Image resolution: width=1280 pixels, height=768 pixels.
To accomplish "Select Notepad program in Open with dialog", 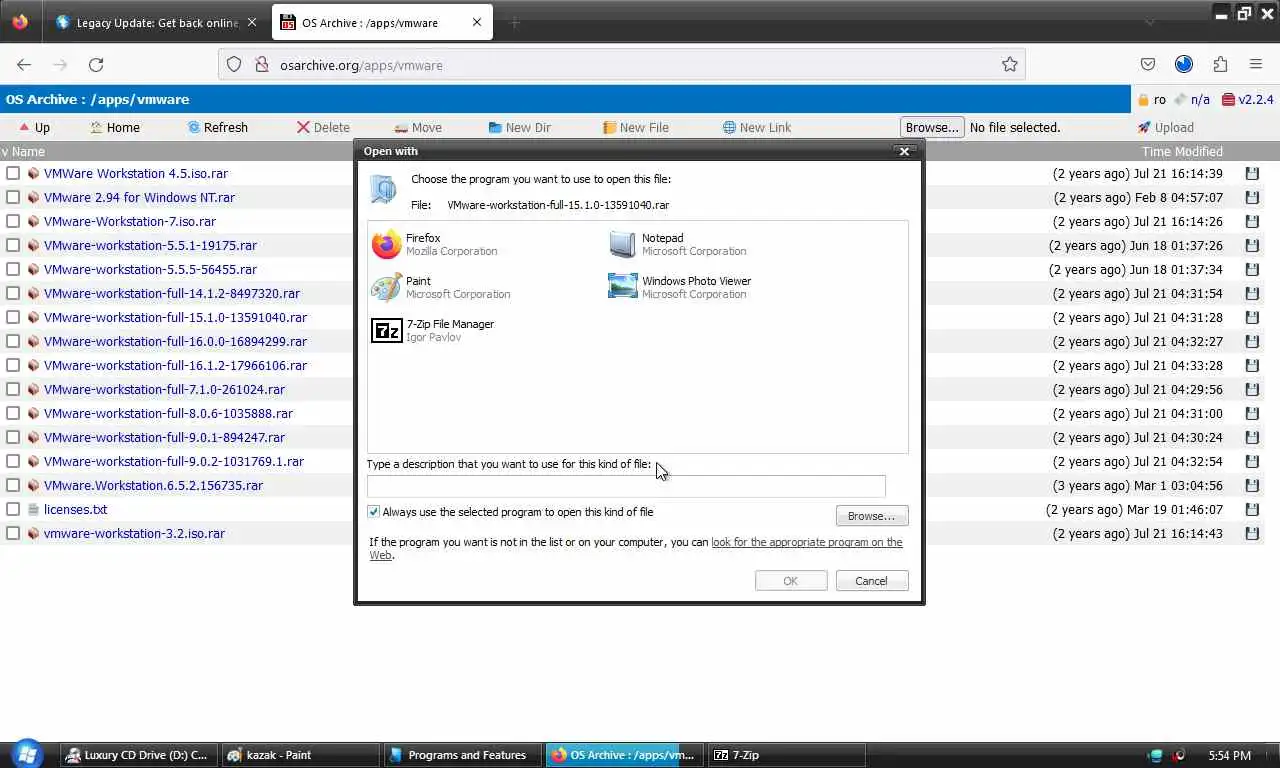I will pos(678,244).
